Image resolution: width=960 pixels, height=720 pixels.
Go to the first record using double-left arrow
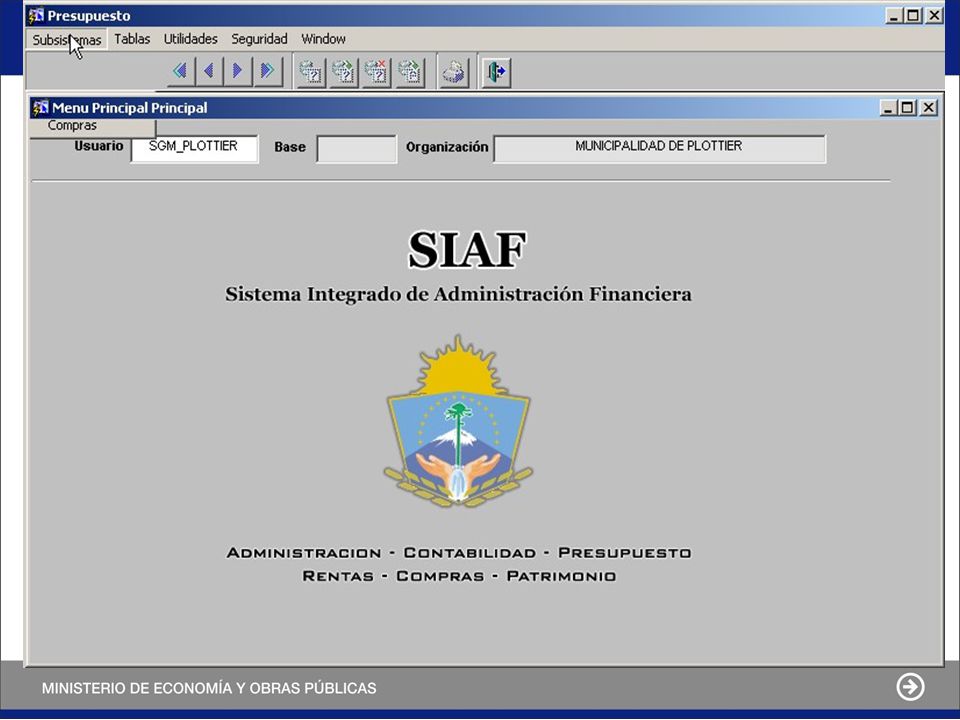[180, 72]
